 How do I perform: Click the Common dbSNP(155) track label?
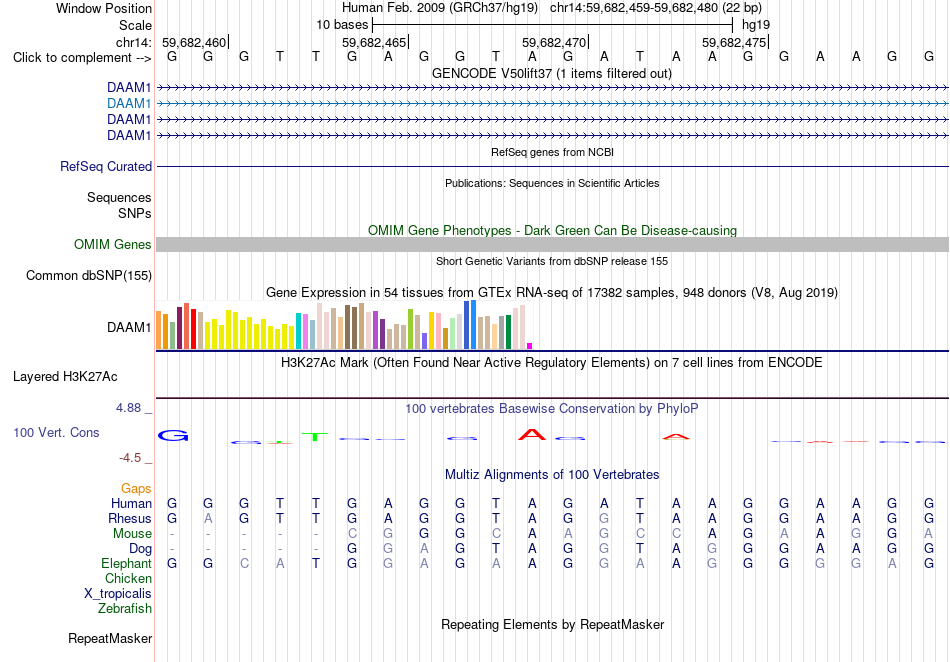tap(89, 276)
